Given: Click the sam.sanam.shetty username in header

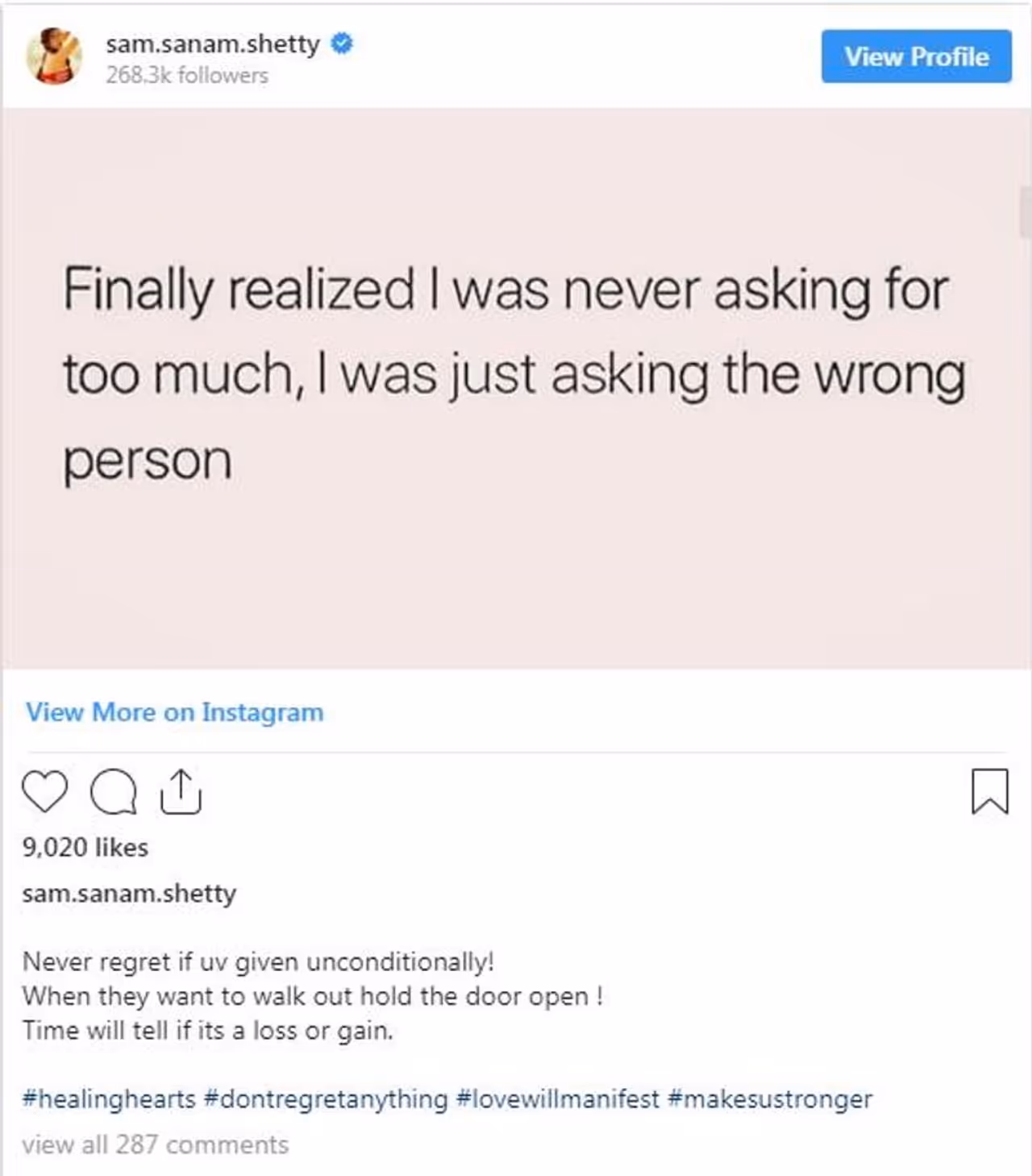Looking at the screenshot, I should 212,44.
